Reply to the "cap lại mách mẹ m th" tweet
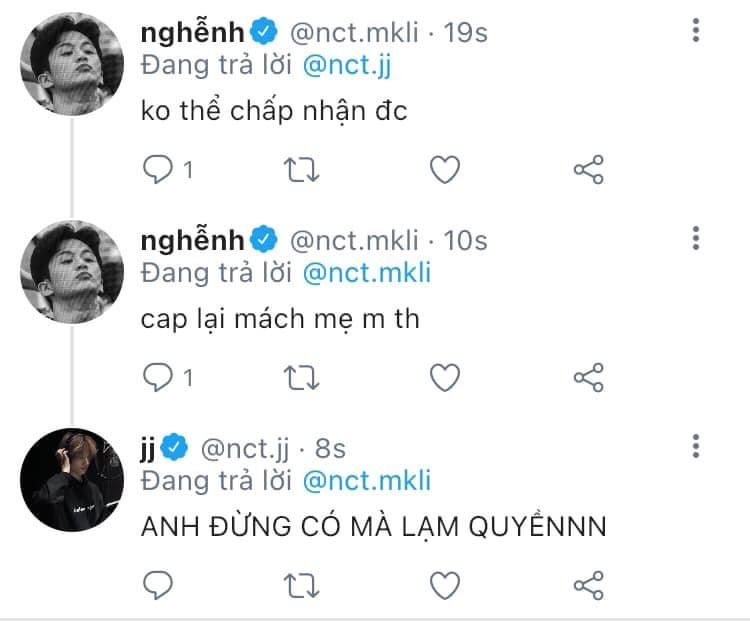The width and height of the screenshot is (750, 621). [x=158, y=376]
